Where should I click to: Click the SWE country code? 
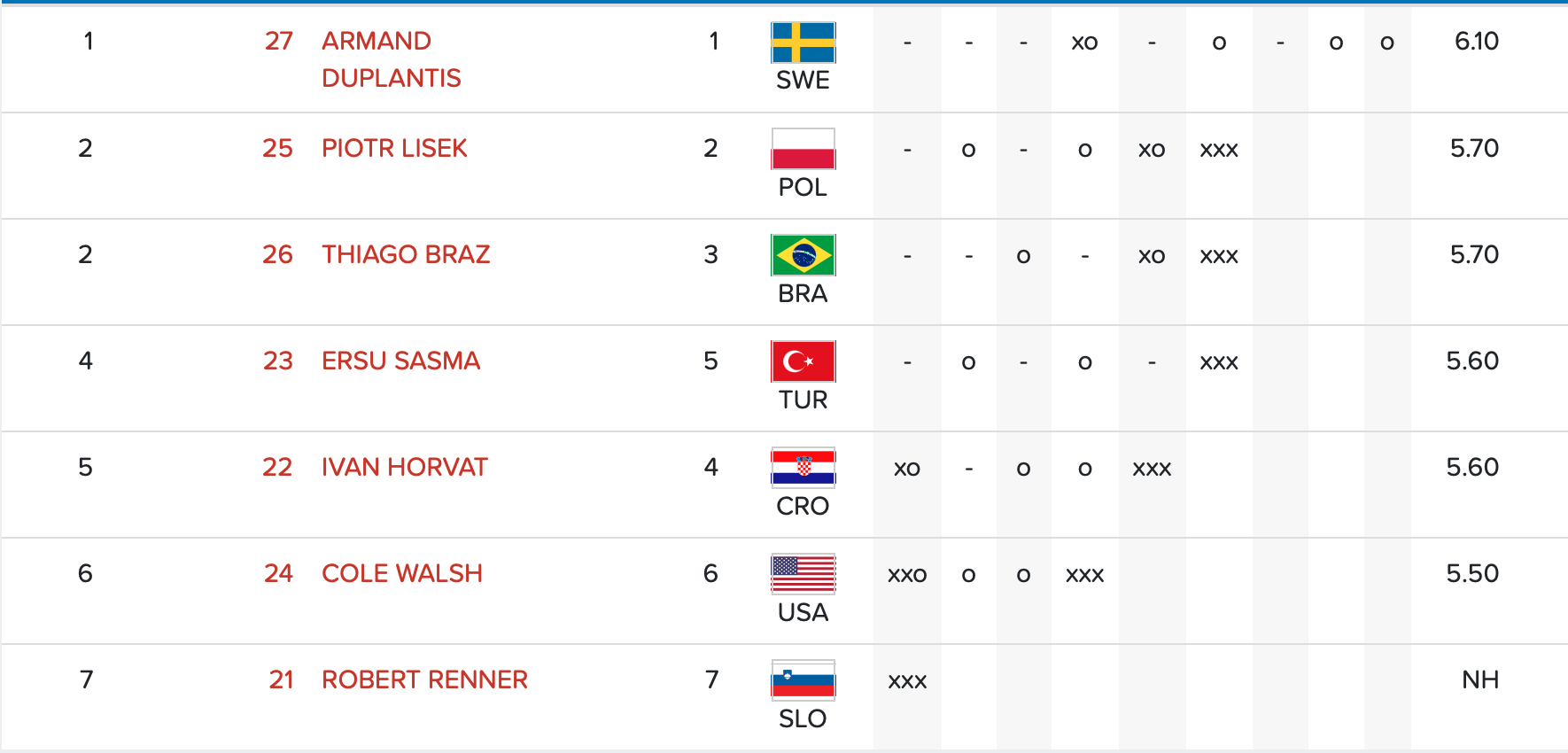[803, 81]
